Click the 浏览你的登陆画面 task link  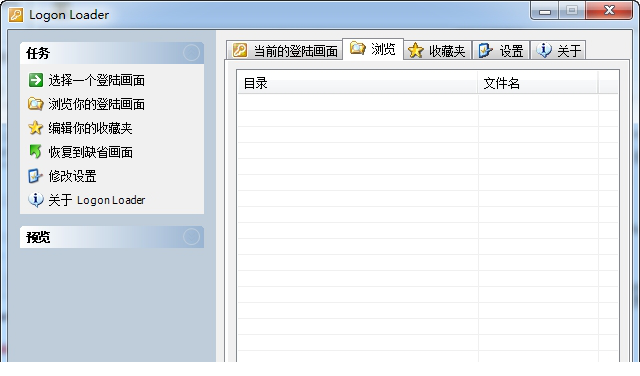(x=96, y=104)
